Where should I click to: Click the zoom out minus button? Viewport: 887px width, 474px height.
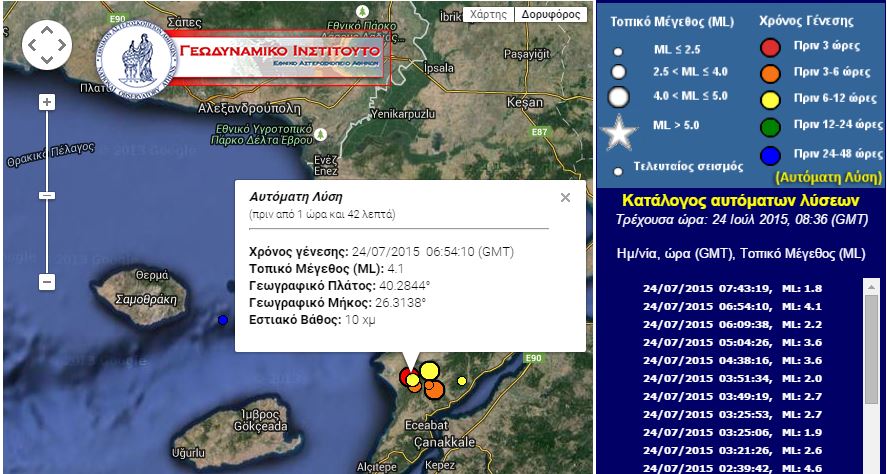click(x=46, y=282)
